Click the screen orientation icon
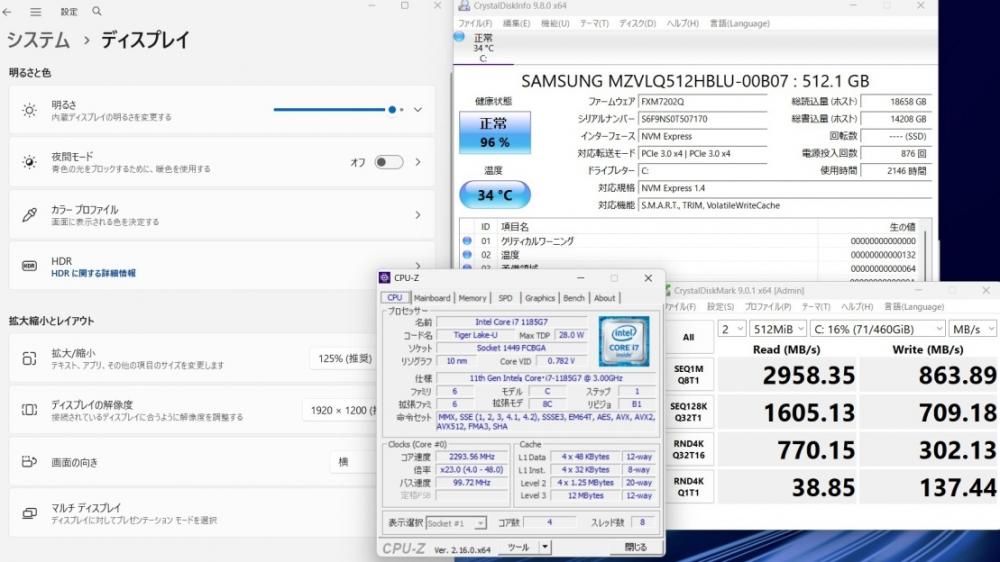This screenshot has height=562, width=1000. tap(29, 461)
